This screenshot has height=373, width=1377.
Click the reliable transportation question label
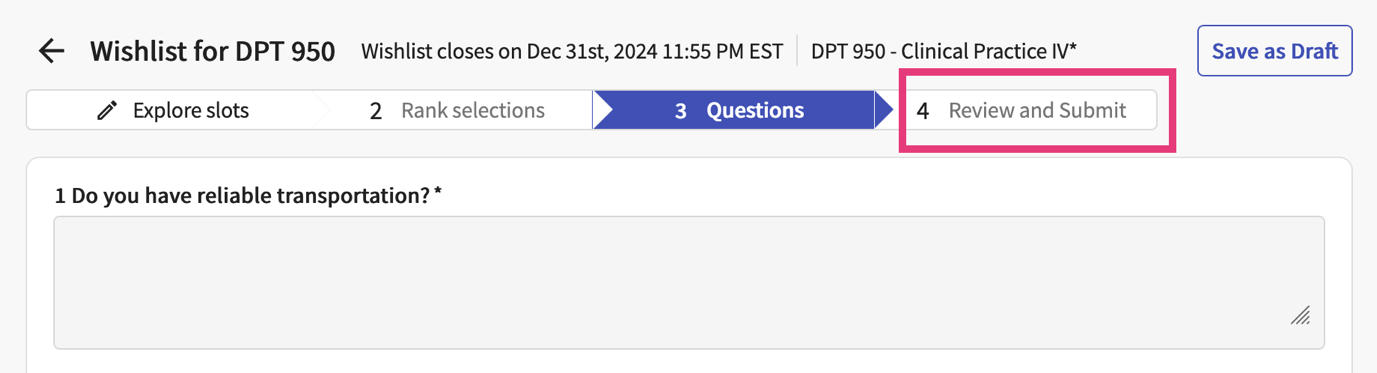click(242, 196)
